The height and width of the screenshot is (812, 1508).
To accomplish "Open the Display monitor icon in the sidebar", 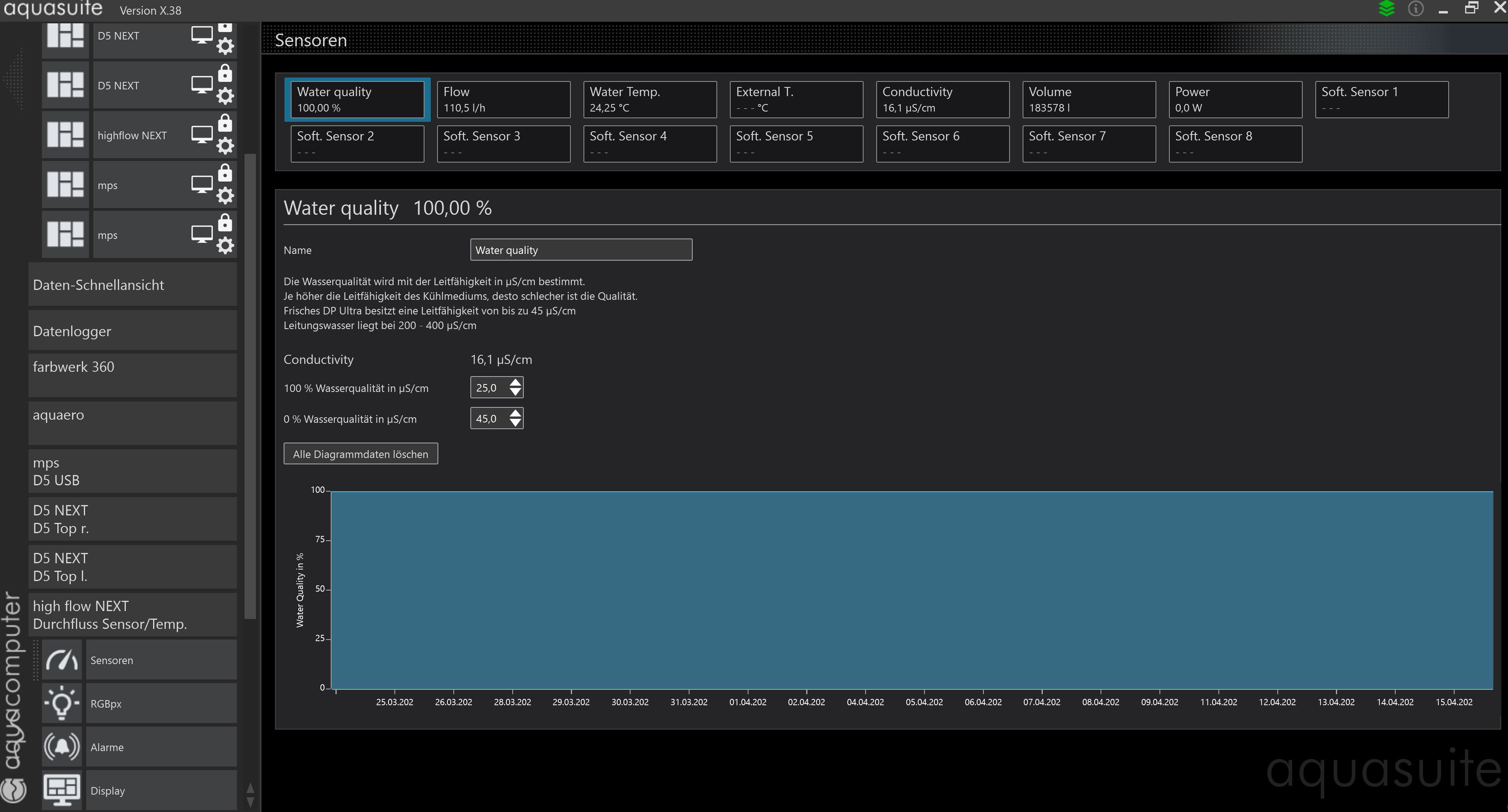I will (x=62, y=790).
